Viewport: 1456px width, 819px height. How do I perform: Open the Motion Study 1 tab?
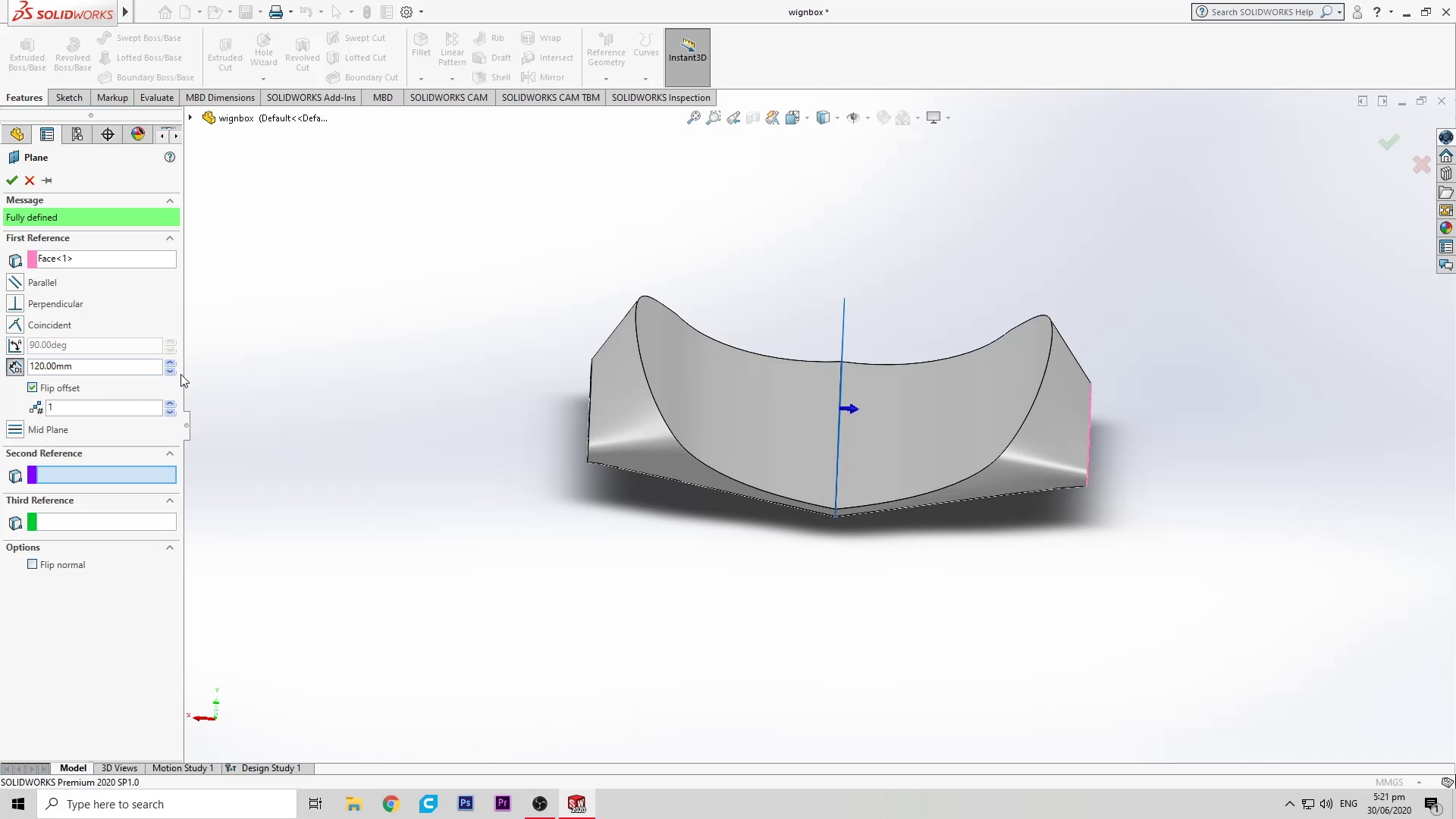pos(183,768)
